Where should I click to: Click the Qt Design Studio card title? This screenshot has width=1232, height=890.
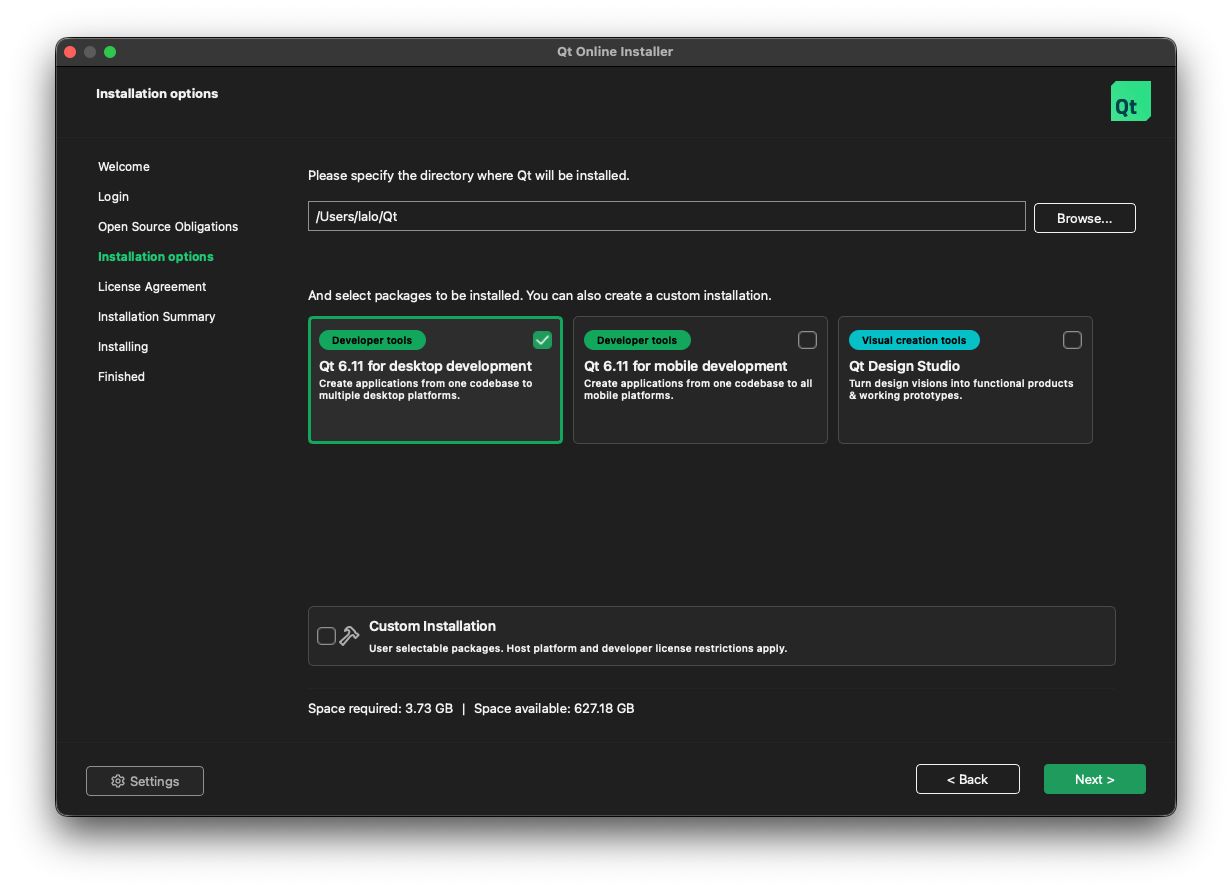(x=904, y=366)
